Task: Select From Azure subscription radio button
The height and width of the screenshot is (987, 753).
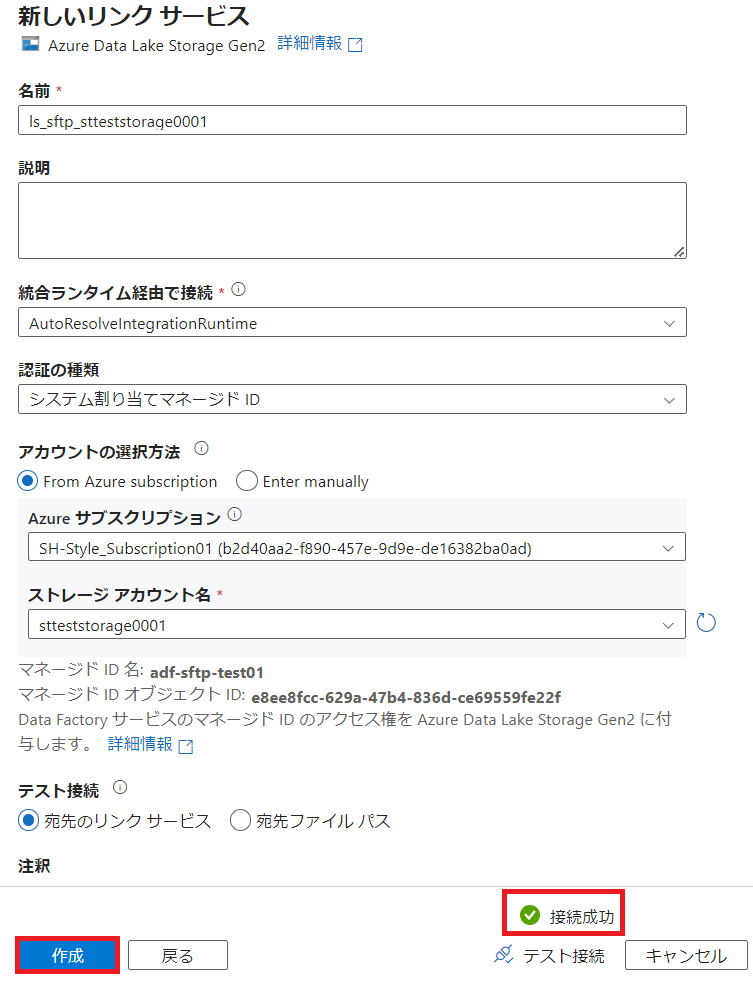Action: [x=28, y=481]
